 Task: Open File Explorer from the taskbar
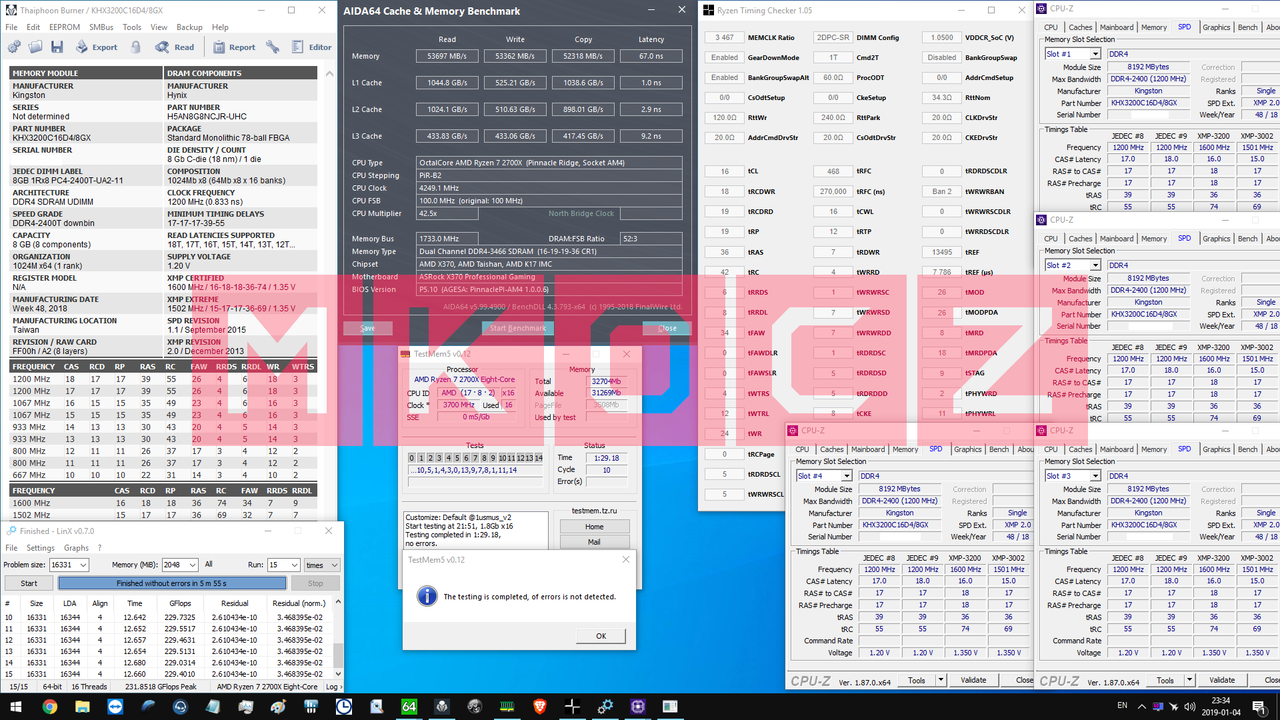(x=82, y=706)
